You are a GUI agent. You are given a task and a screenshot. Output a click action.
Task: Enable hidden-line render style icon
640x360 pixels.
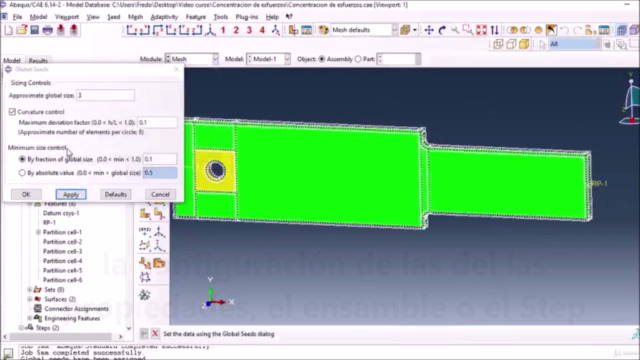pos(511,44)
